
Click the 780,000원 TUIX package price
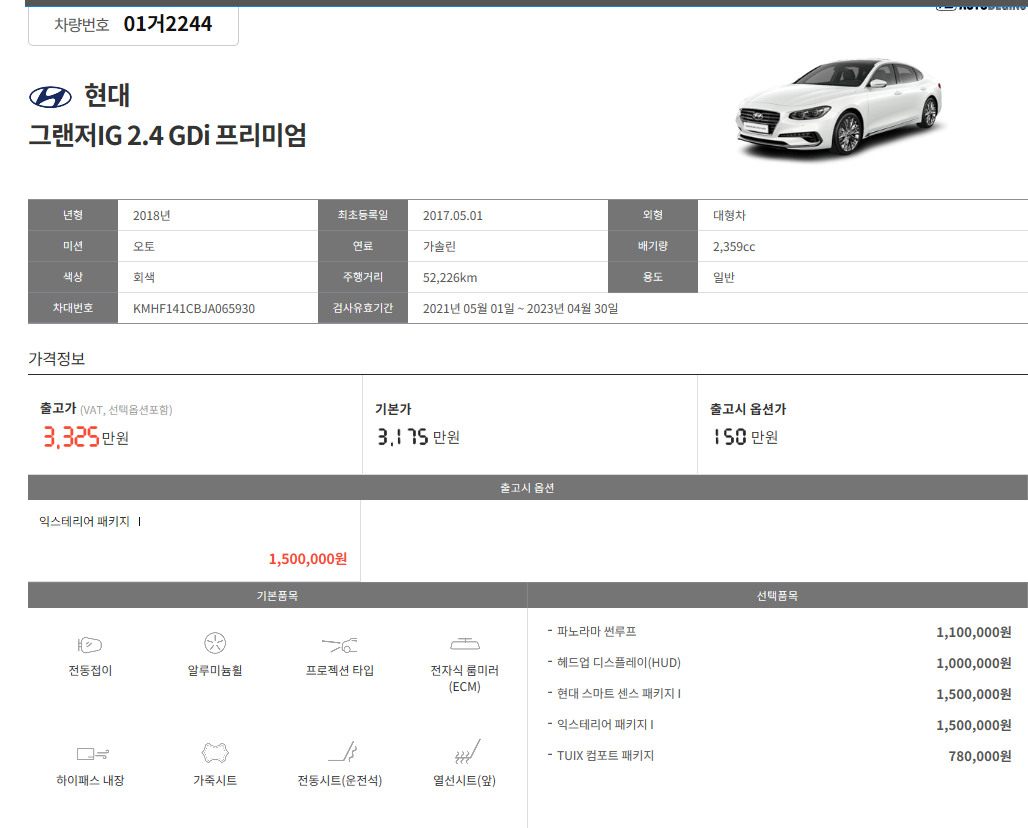[x=979, y=757]
